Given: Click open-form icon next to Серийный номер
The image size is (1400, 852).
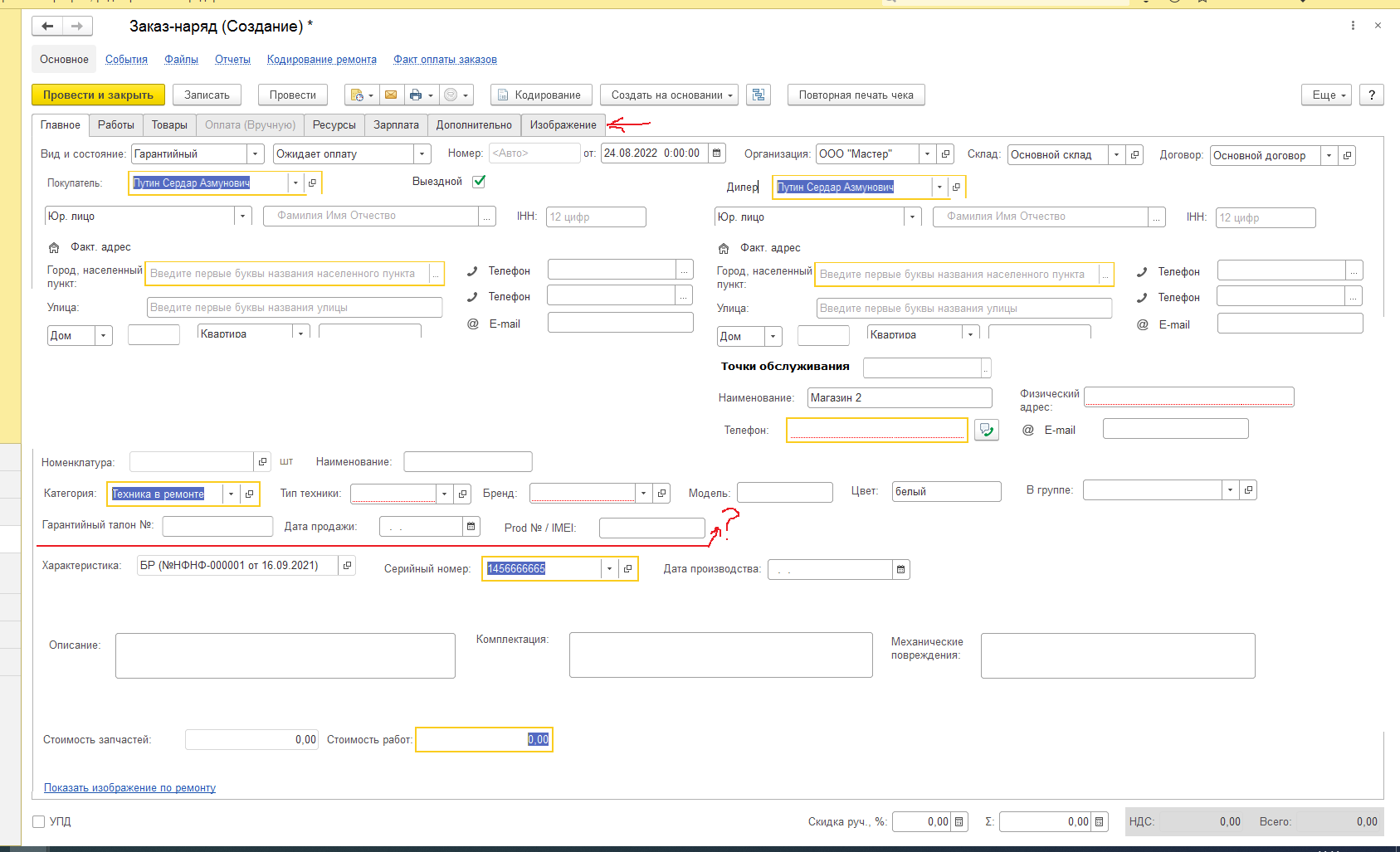Looking at the screenshot, I should click(628, 569).
